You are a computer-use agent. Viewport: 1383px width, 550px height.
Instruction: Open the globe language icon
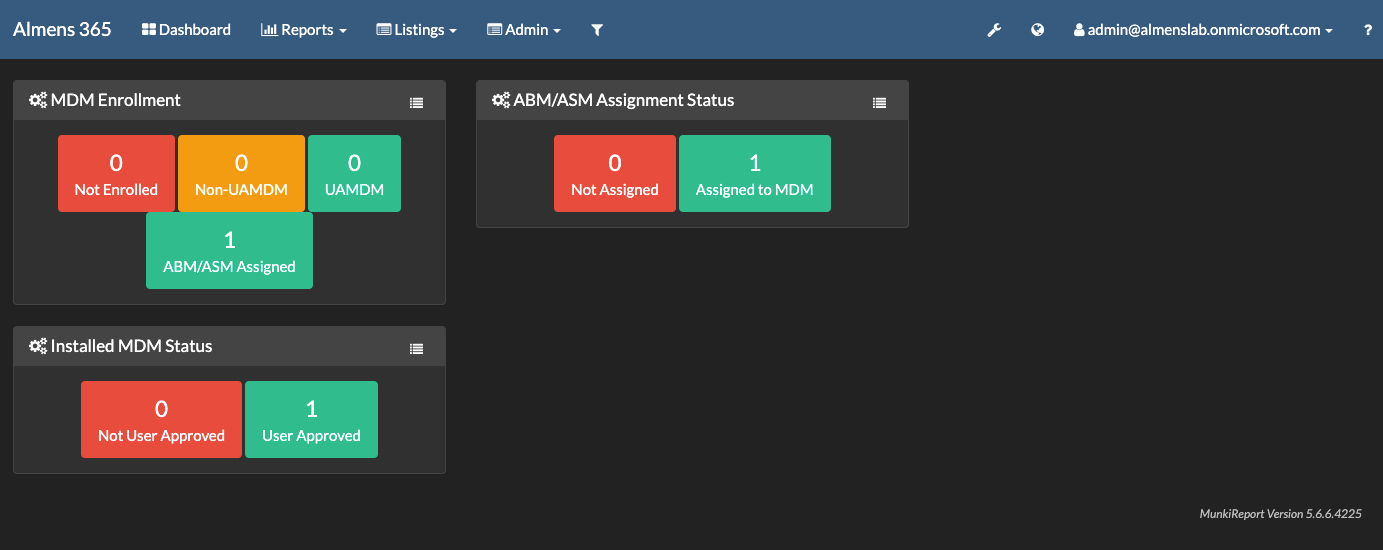point(1038,30)
